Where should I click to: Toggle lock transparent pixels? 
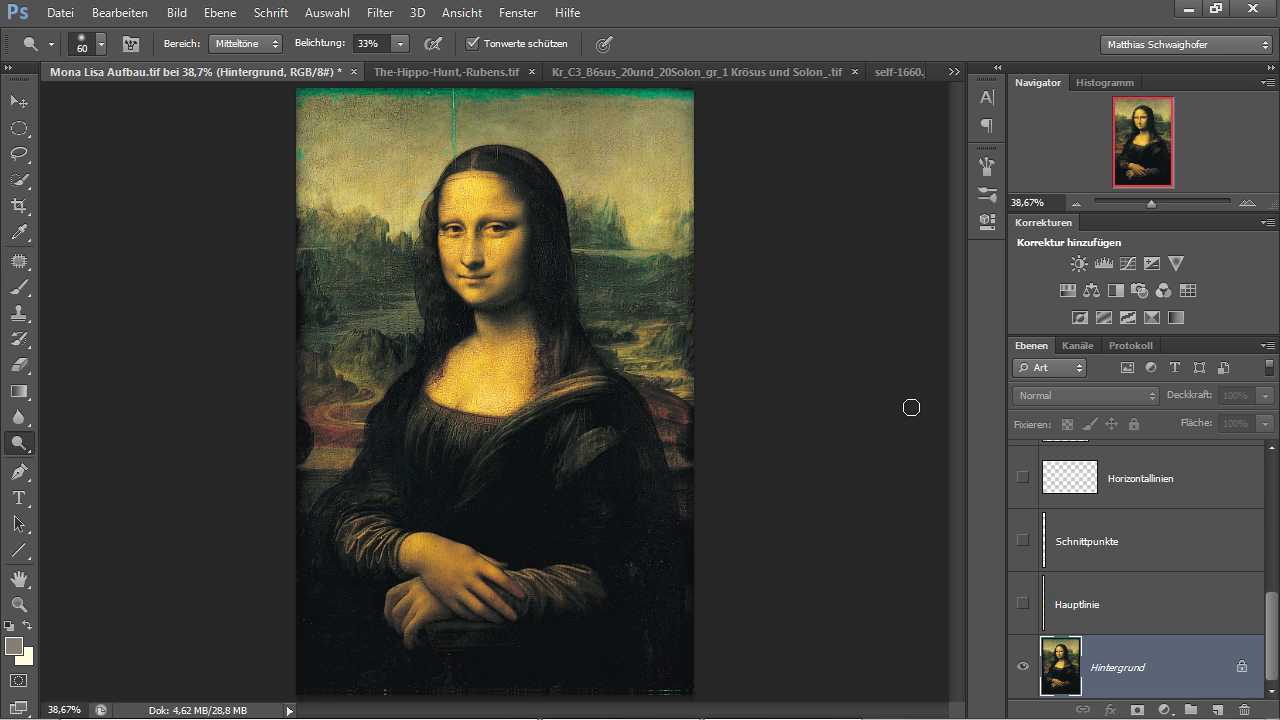(x=1067, y=424)
